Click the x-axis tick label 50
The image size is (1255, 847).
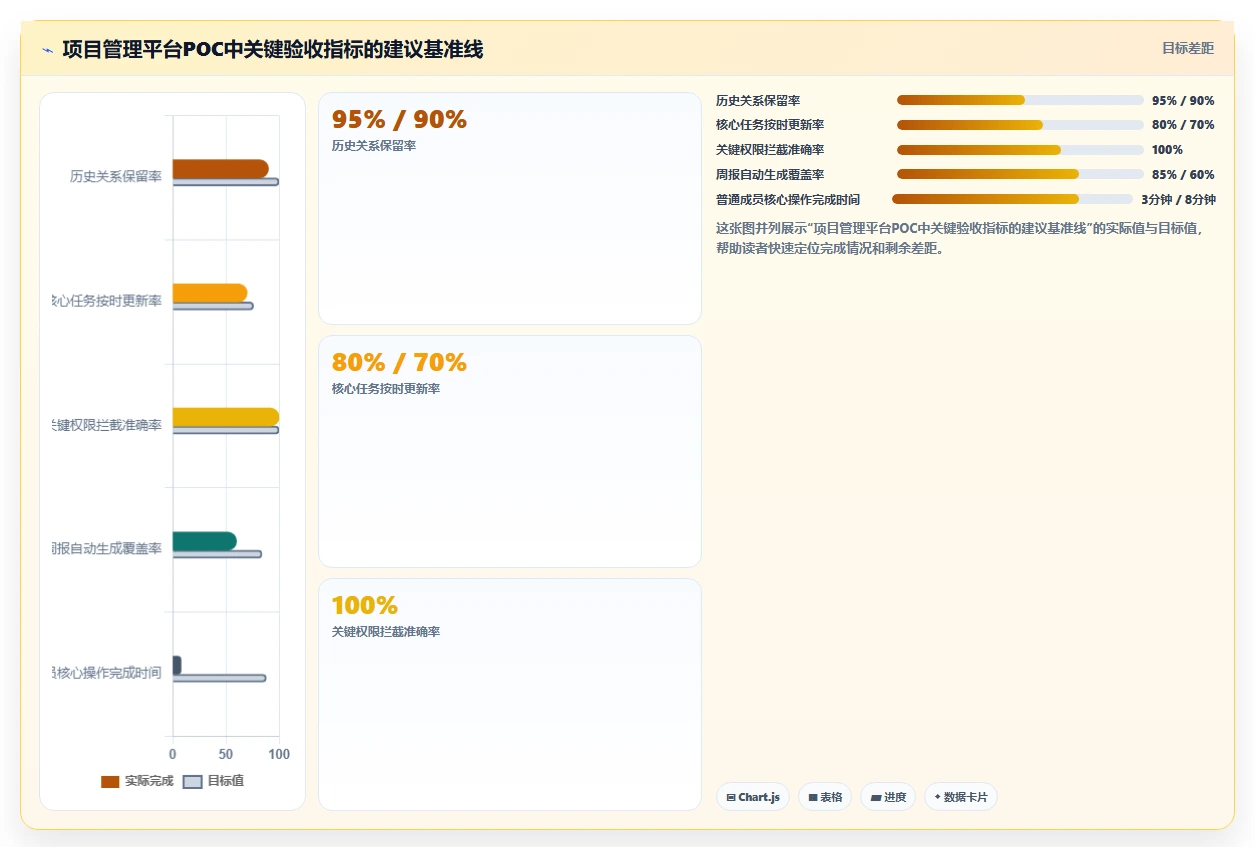(226, 754)
